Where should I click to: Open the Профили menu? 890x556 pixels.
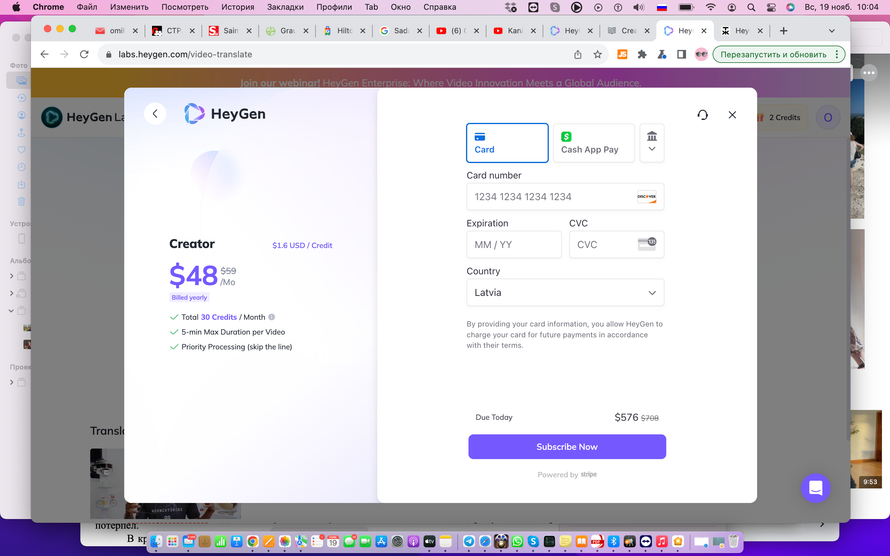tap(334, 7)
